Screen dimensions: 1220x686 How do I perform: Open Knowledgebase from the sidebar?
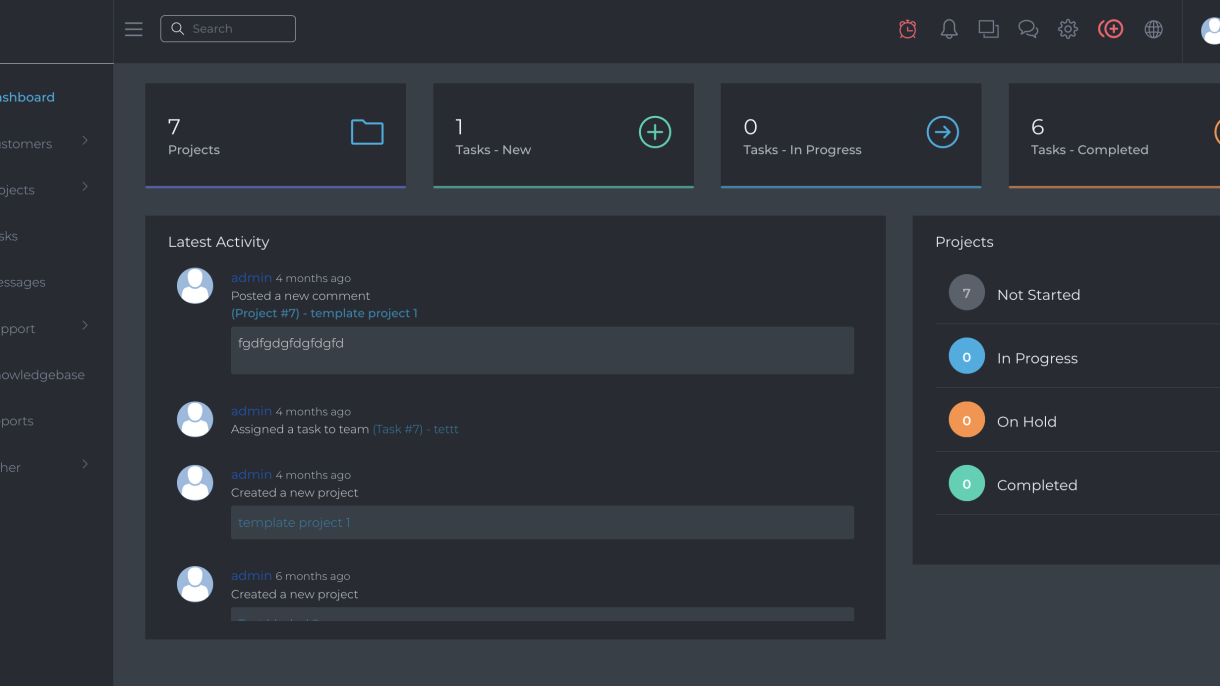pos(40,375)
